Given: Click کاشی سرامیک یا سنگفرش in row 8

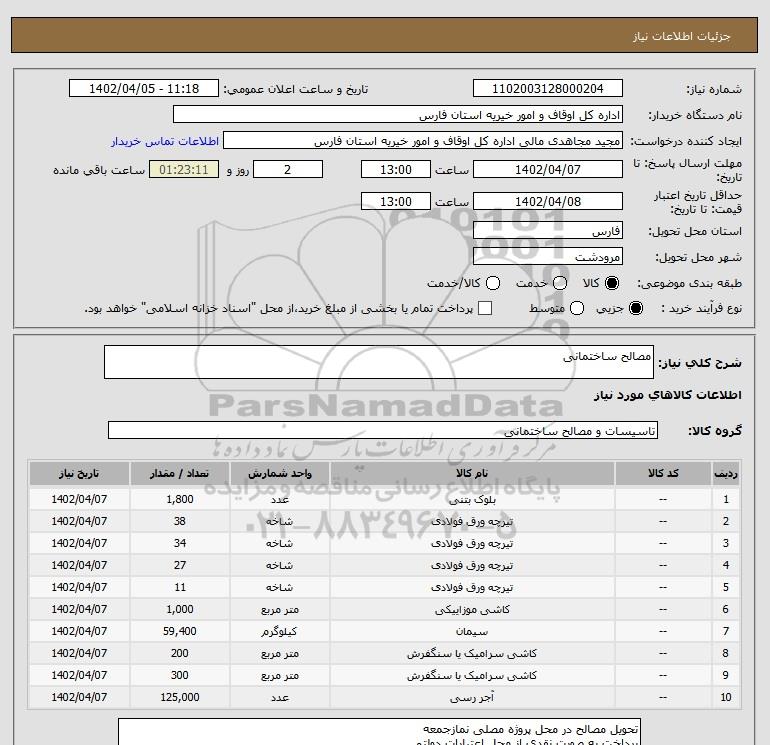Looking at the screenshot, I should (x=472, y=654).
